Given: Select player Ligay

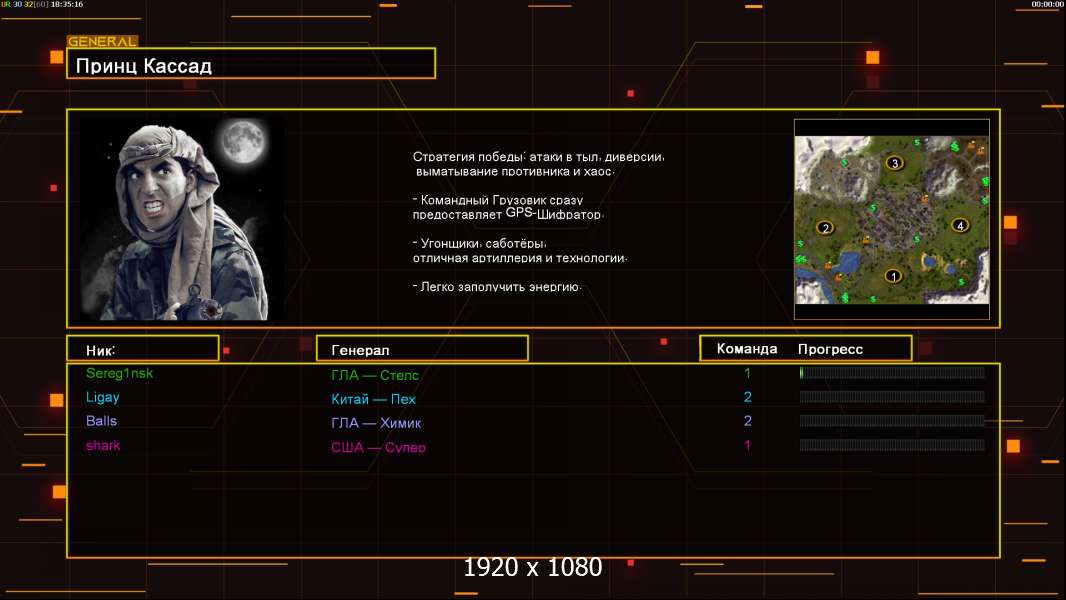Looking at the screenshot, I should [x=103, y=398].
